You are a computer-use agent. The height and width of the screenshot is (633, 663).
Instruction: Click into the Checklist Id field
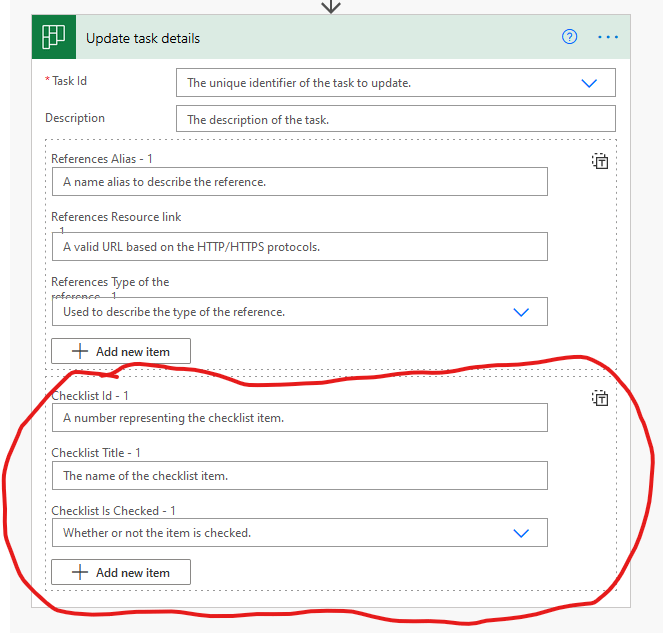tap(299, 418)
